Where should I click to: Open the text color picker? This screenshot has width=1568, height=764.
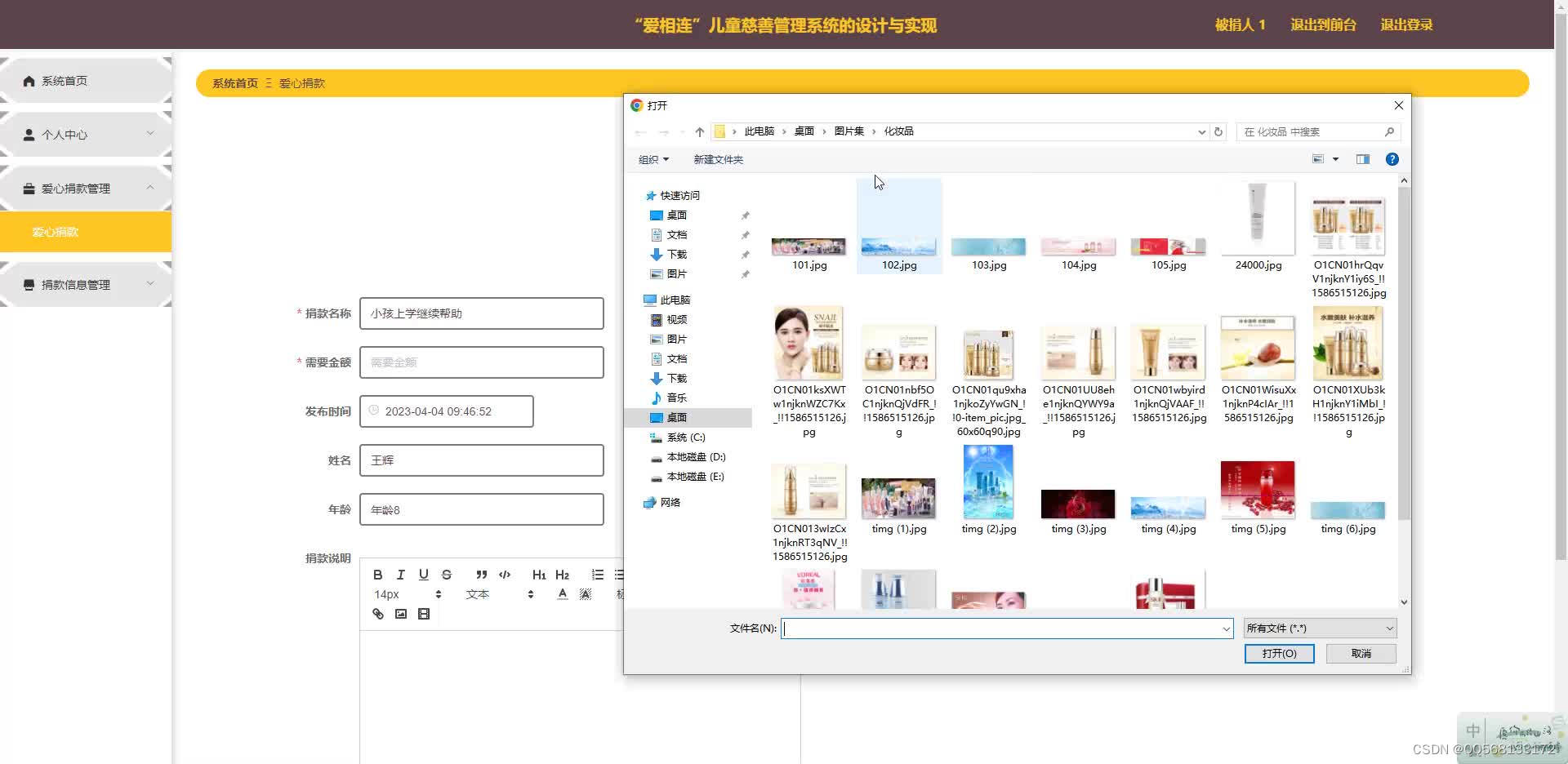[x=562, y=594]
